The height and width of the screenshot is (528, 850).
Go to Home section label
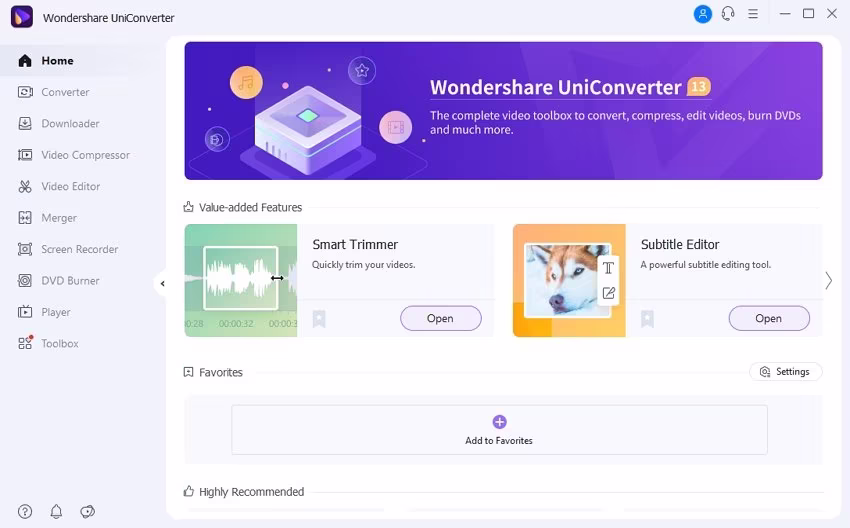pyautogui.click(x=57, y=61)
